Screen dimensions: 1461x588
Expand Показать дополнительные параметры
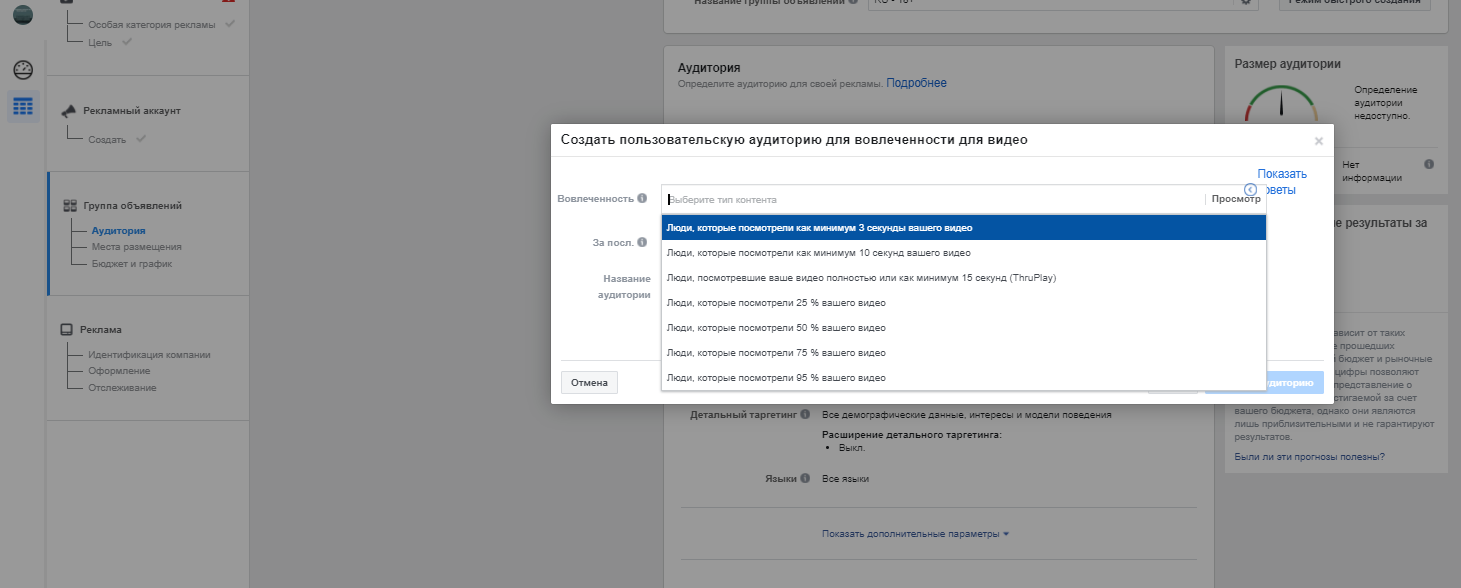click(x=915, y=534)
